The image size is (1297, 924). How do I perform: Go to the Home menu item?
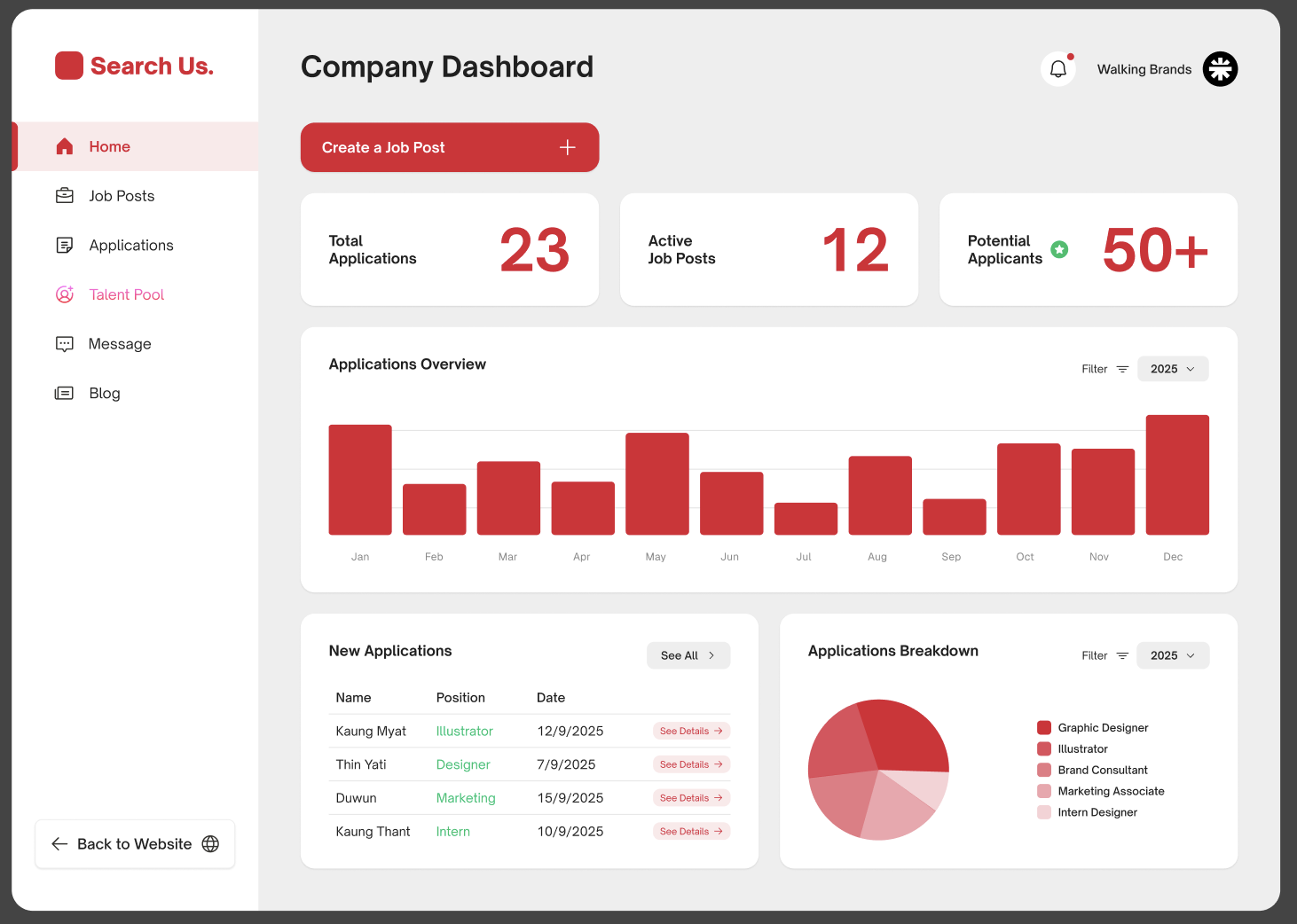pyautogui.click(x=109, y=147)
